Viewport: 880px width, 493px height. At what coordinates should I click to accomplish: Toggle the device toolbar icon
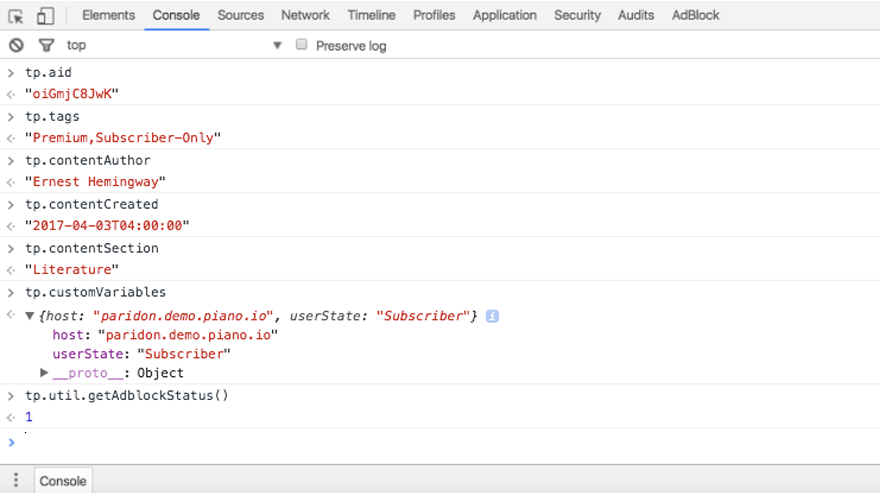click(x=45, y=16)
